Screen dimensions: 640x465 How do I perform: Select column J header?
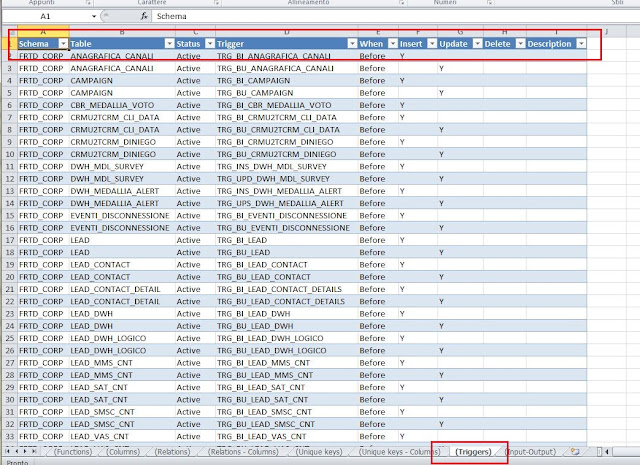click(x=606, y=31)
